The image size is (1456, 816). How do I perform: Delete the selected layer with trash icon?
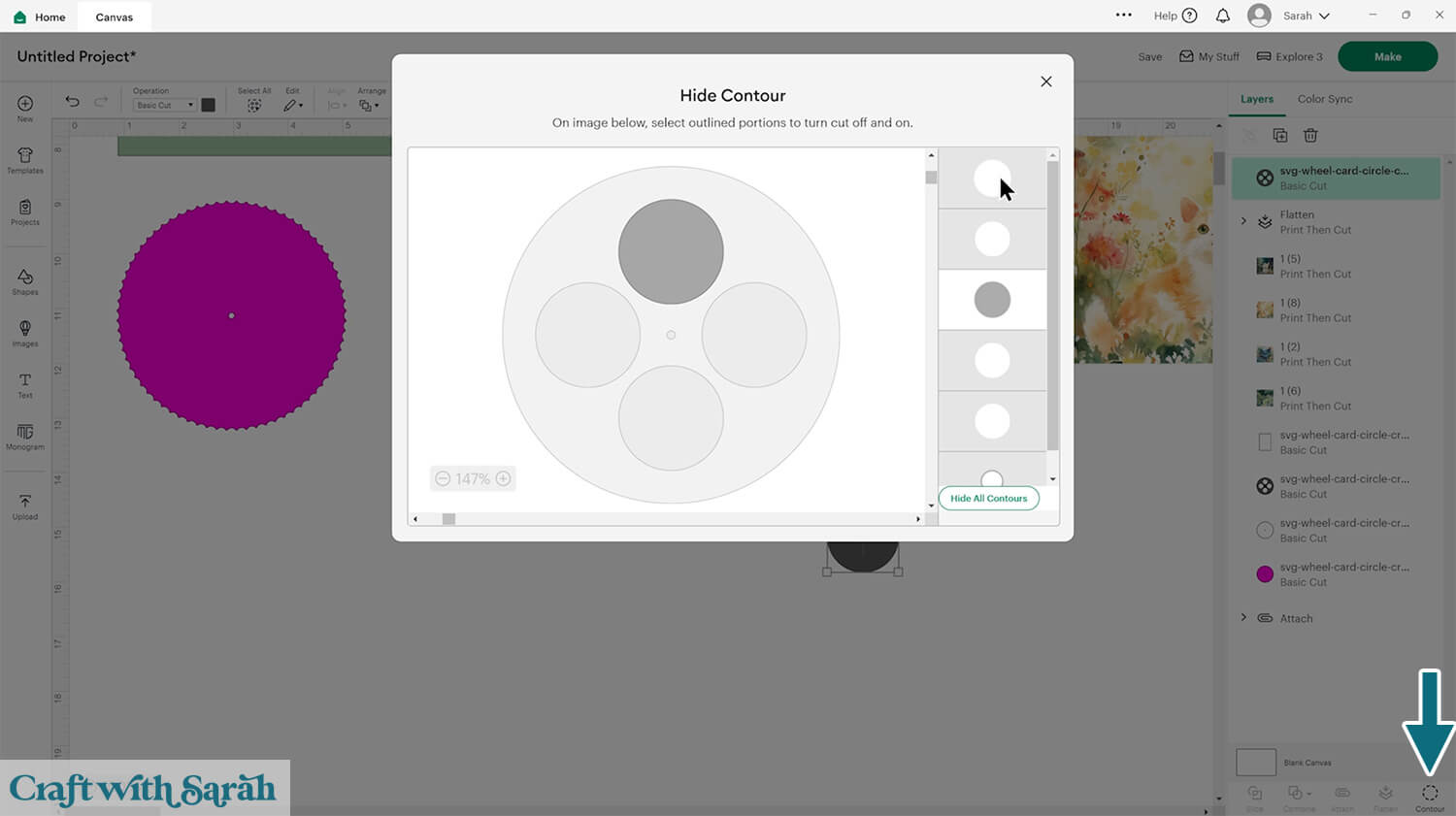point(1310,136)
